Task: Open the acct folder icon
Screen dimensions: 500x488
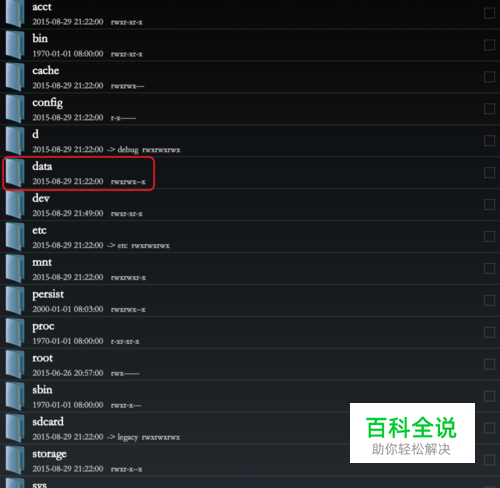Action: click(x=15, y=13)
